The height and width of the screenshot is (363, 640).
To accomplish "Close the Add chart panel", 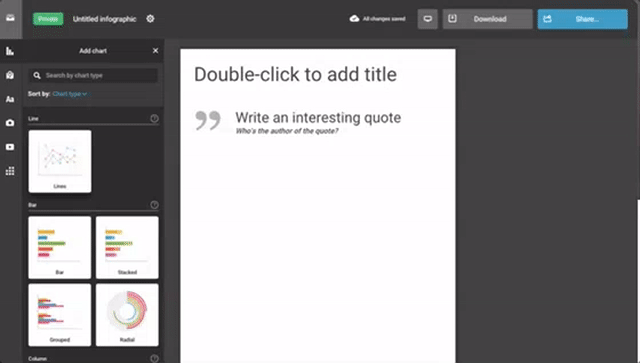I will point(156,51).
